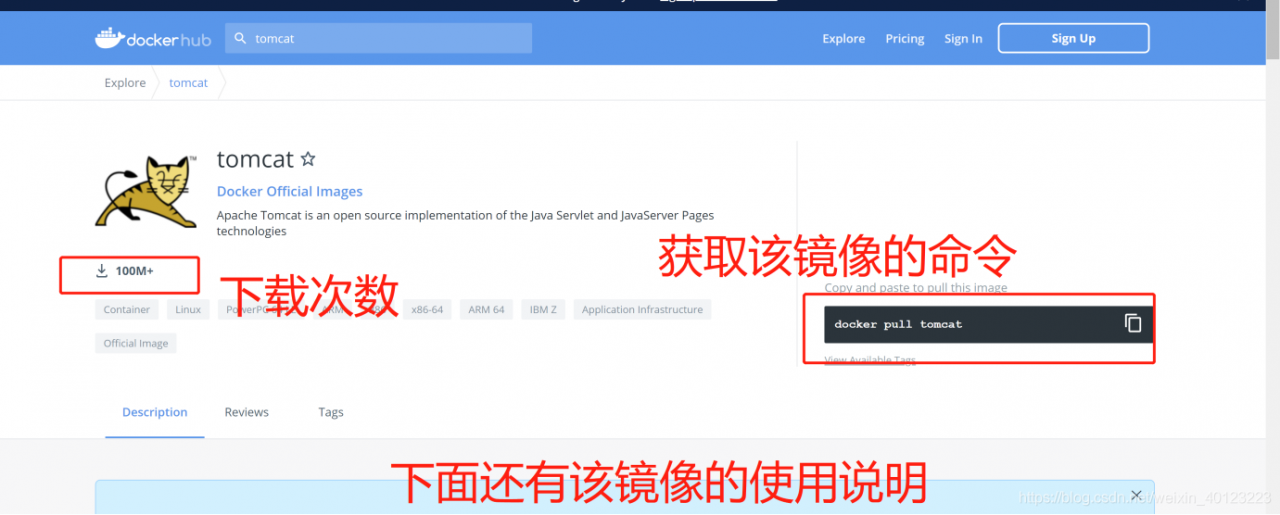Select the Linux tag chip
The image size is (1280, 515).
coord(188,310)
